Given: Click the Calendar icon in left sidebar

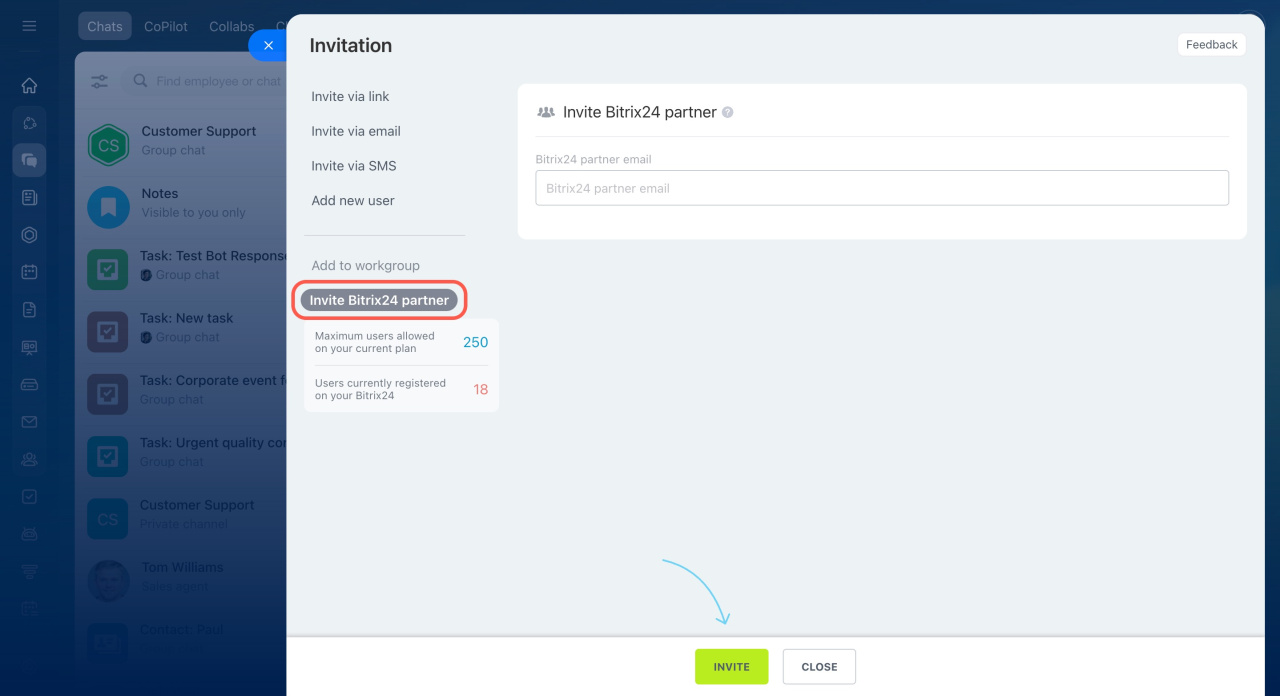Looking at the screenshot, I should [x=29, y=272].
